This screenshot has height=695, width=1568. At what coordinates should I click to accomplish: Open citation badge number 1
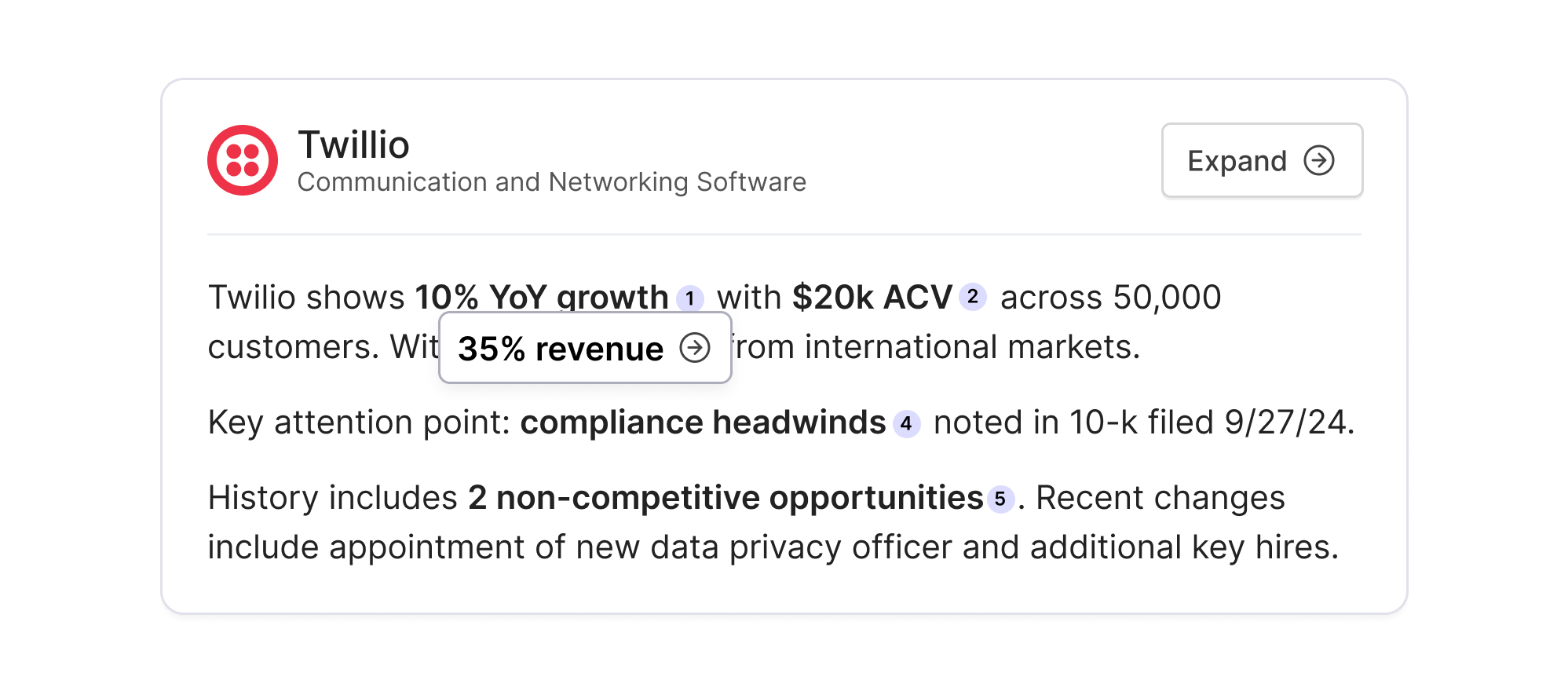(x=689, y=298)
